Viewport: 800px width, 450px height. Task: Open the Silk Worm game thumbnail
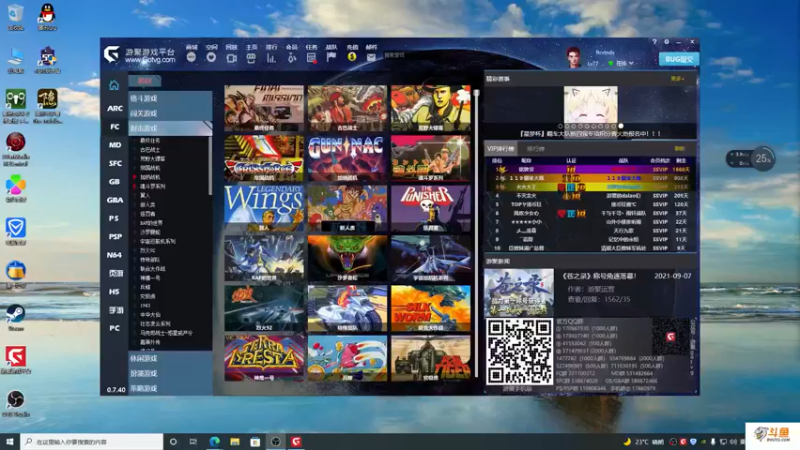point(431,308)
